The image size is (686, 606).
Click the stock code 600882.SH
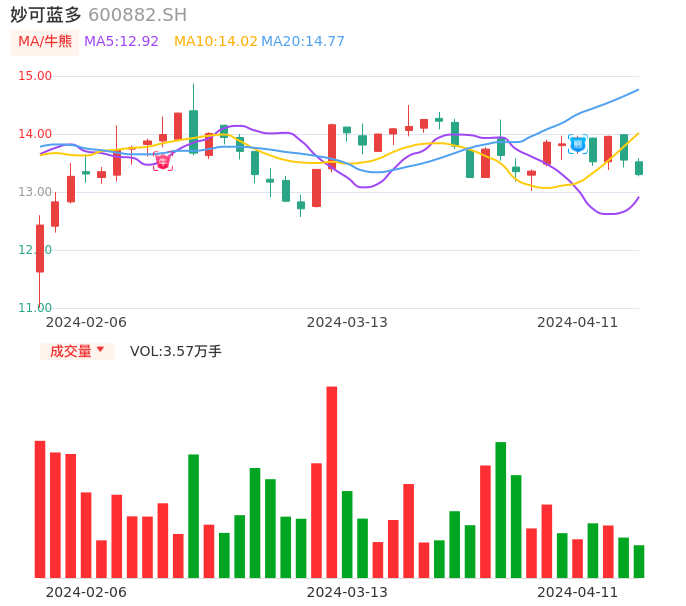pos(138,15)
